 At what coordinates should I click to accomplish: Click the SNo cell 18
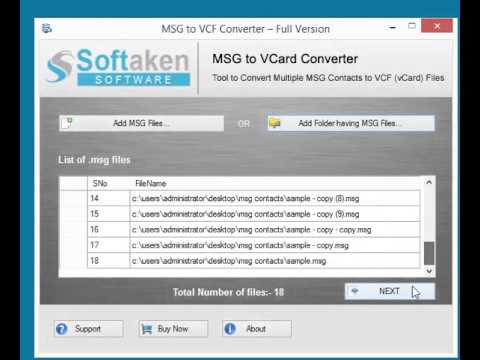pos(108,261)
